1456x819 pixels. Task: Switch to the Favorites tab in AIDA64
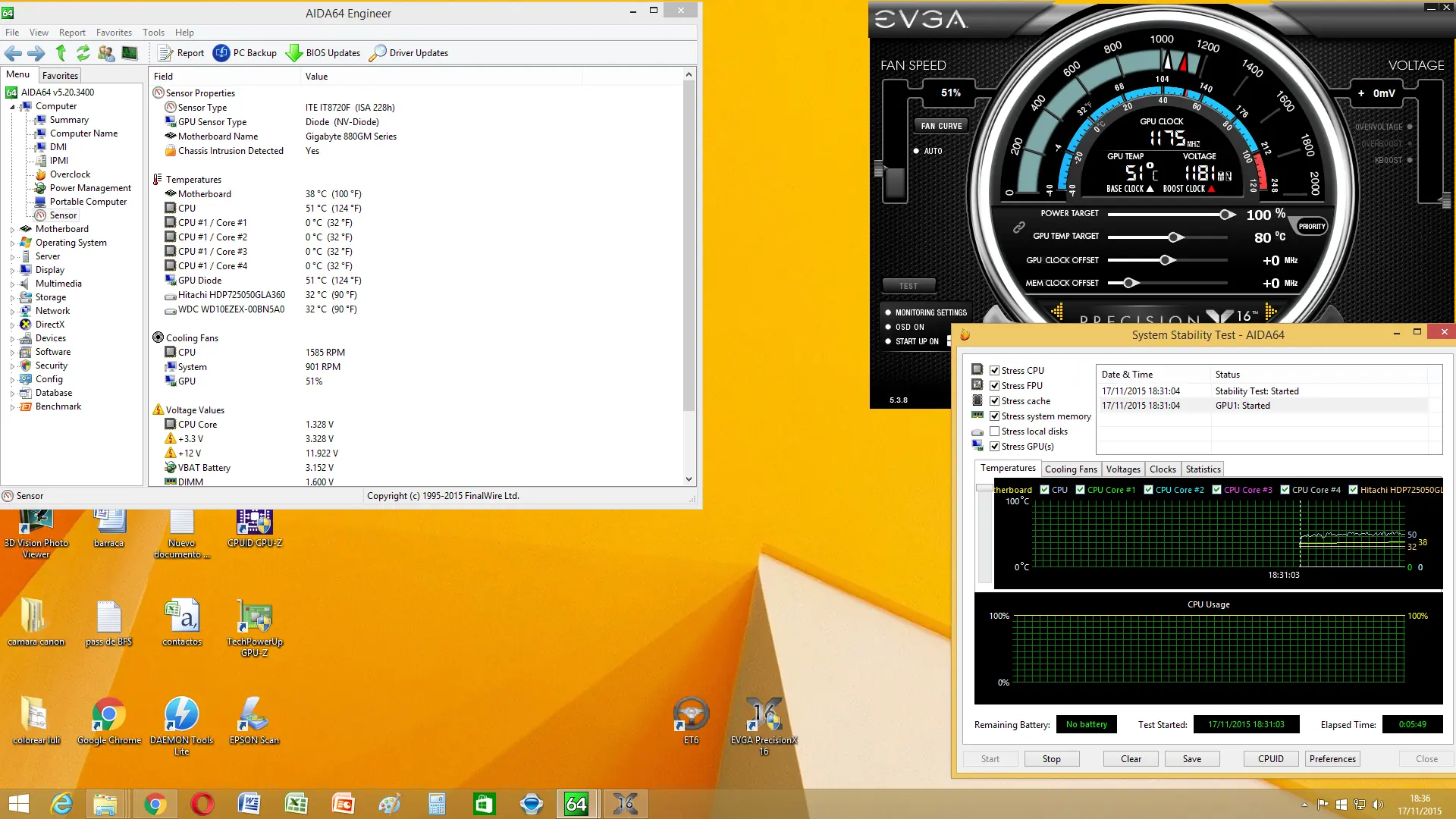point(60,76)
